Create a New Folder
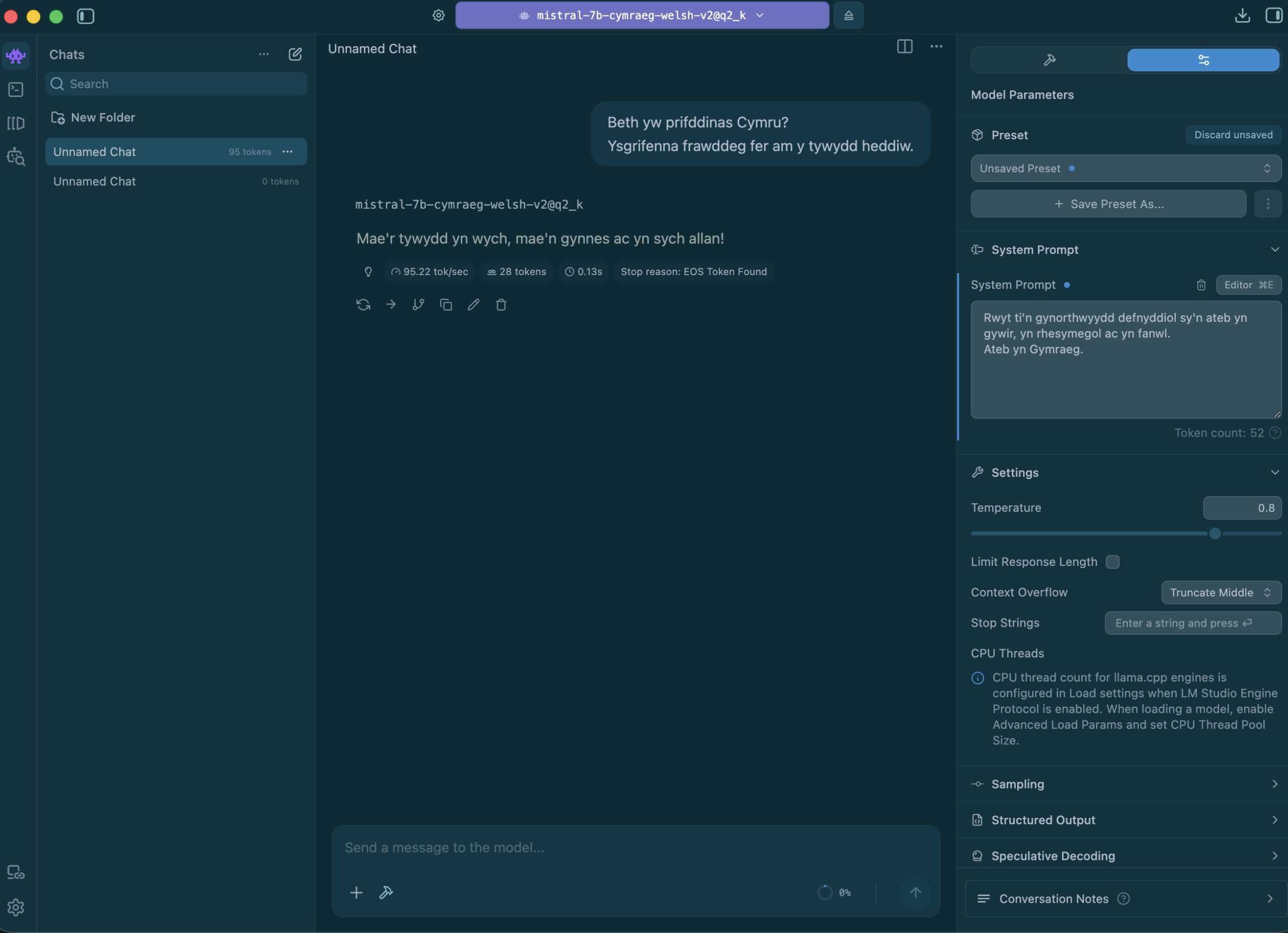Viewport: 1288px width, 933px height. [x=94, y=118]
